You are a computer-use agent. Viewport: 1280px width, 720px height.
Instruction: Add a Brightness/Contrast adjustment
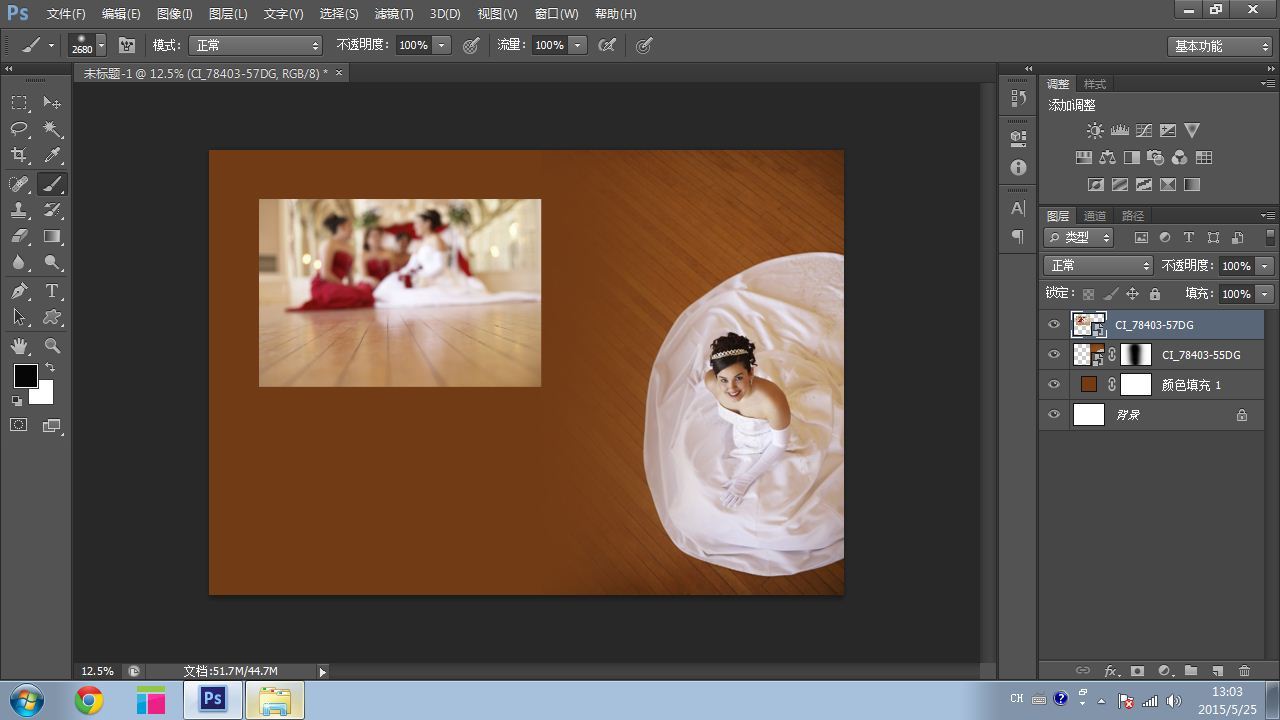1095,130
